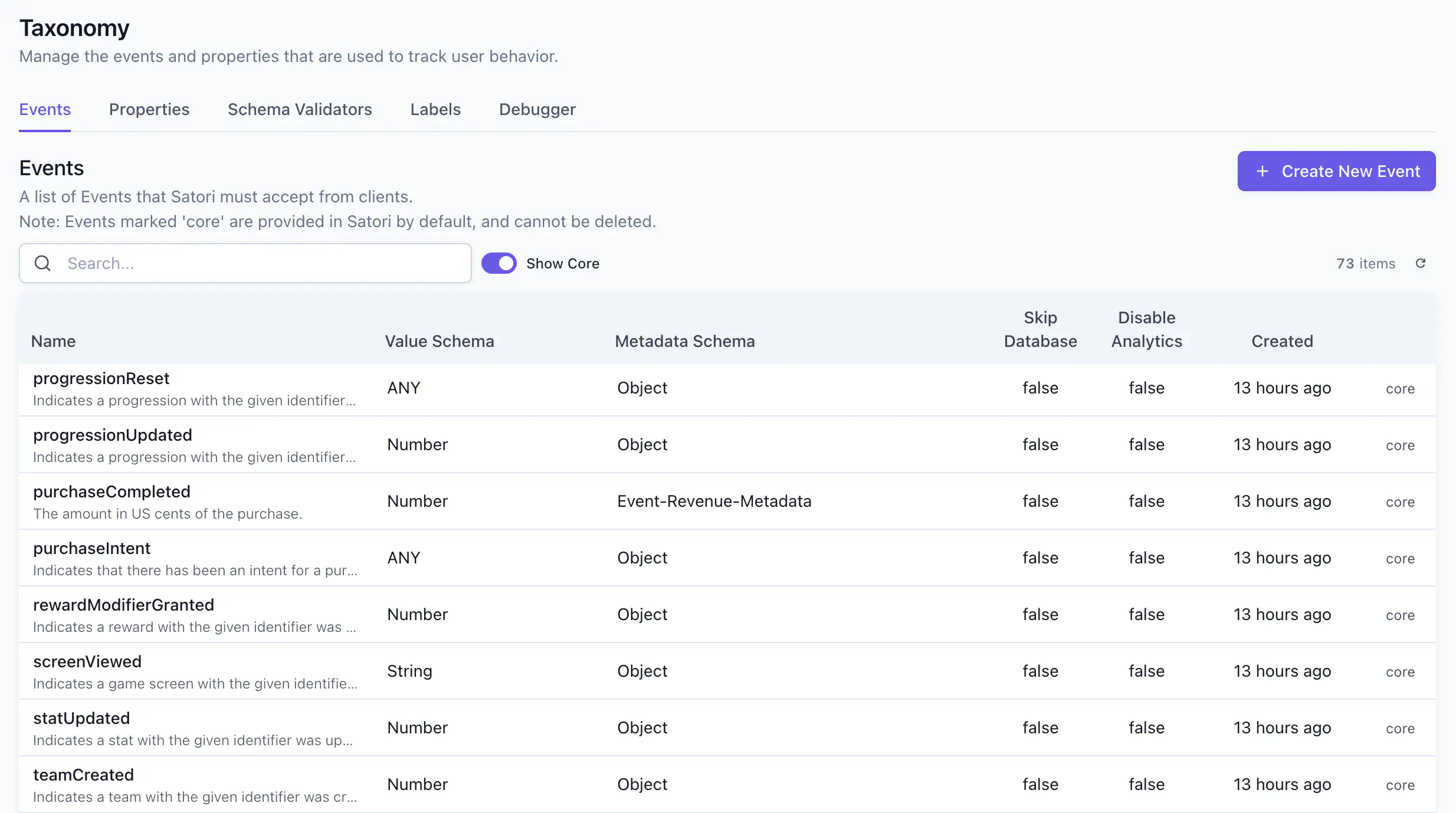This screenshot has width=1456, height=813.
Task: Switch to the Properties tab
Action: (149, 109)
